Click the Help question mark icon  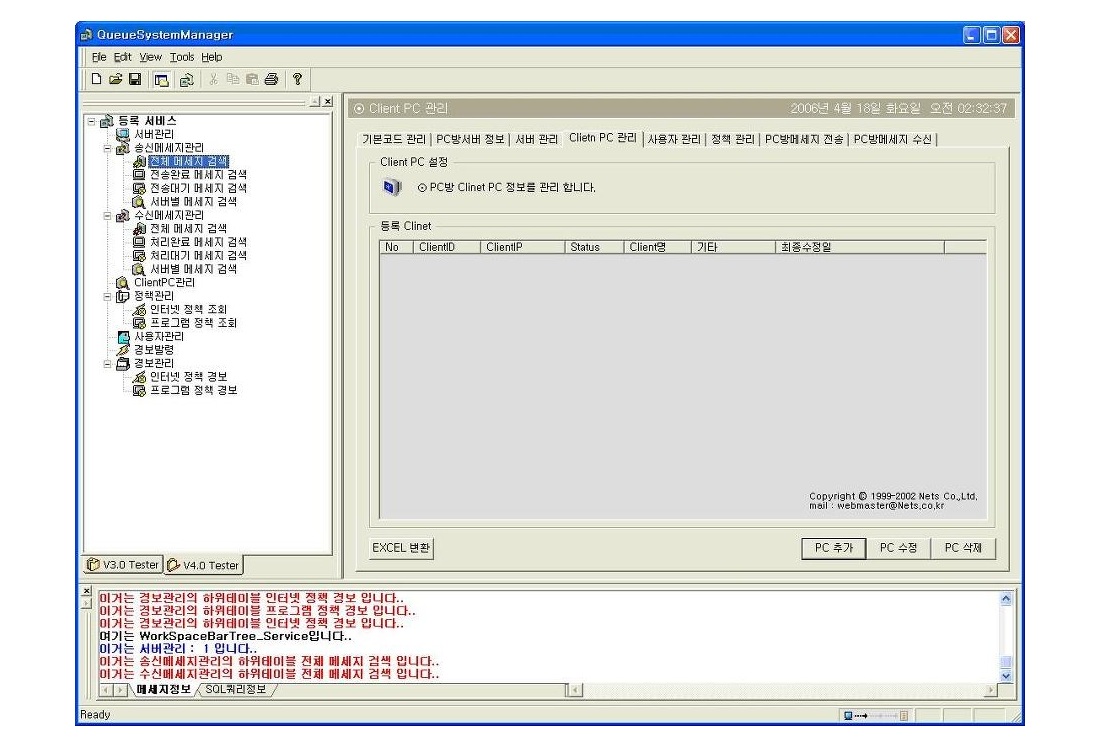tap(298, 79)
